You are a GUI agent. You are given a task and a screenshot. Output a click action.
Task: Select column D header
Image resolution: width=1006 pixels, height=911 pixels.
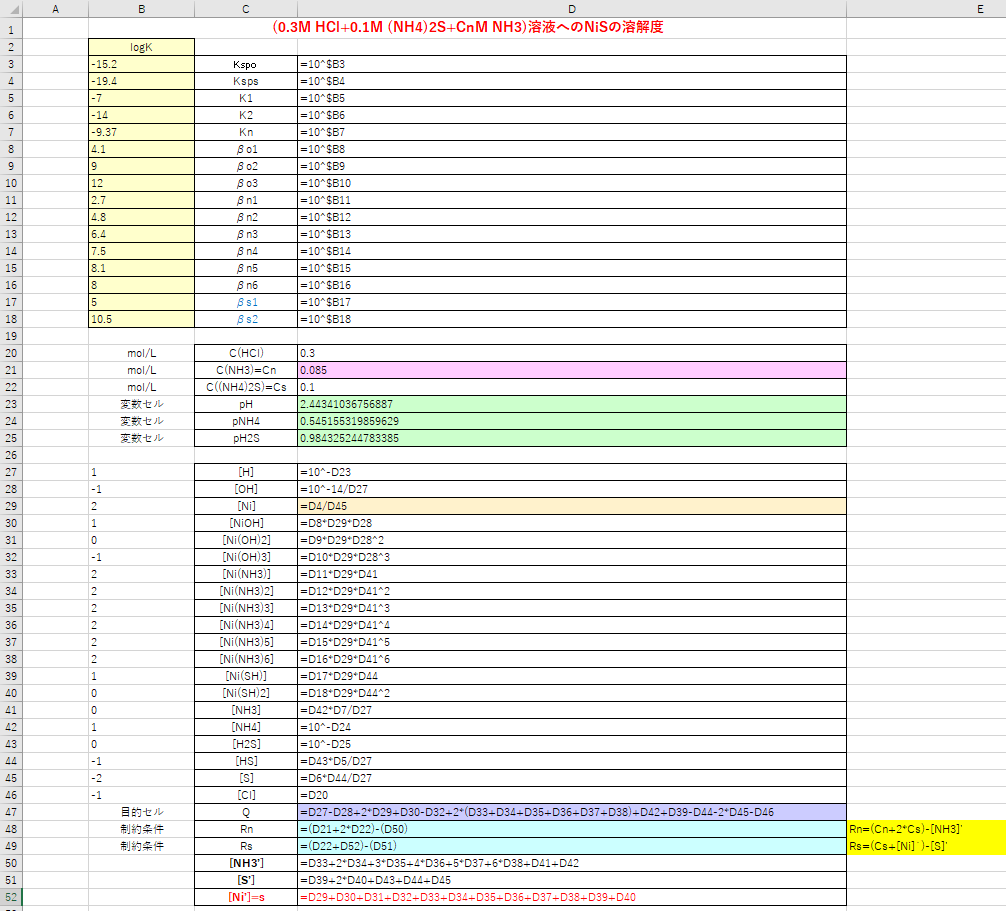tap(572, 9)
